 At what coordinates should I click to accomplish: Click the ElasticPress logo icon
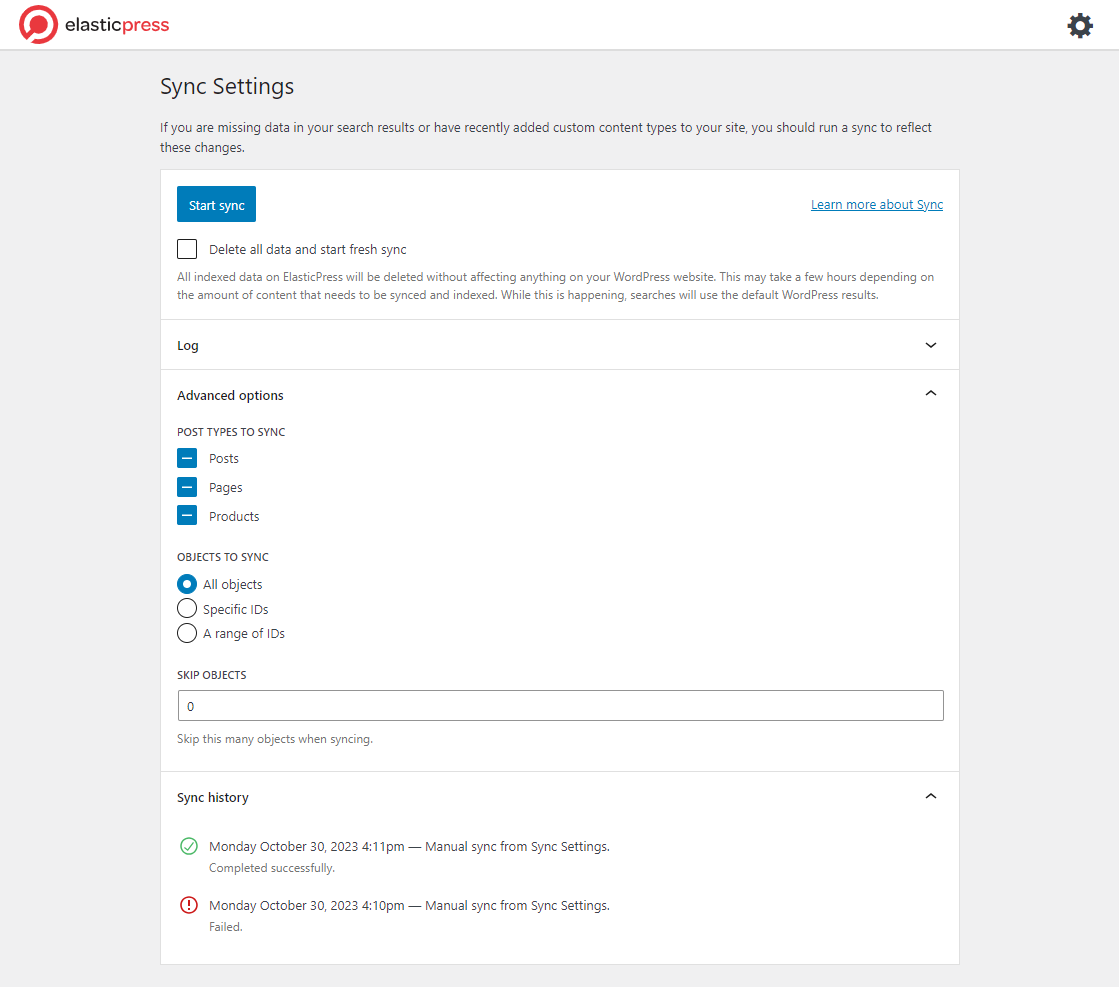point(38,25)
